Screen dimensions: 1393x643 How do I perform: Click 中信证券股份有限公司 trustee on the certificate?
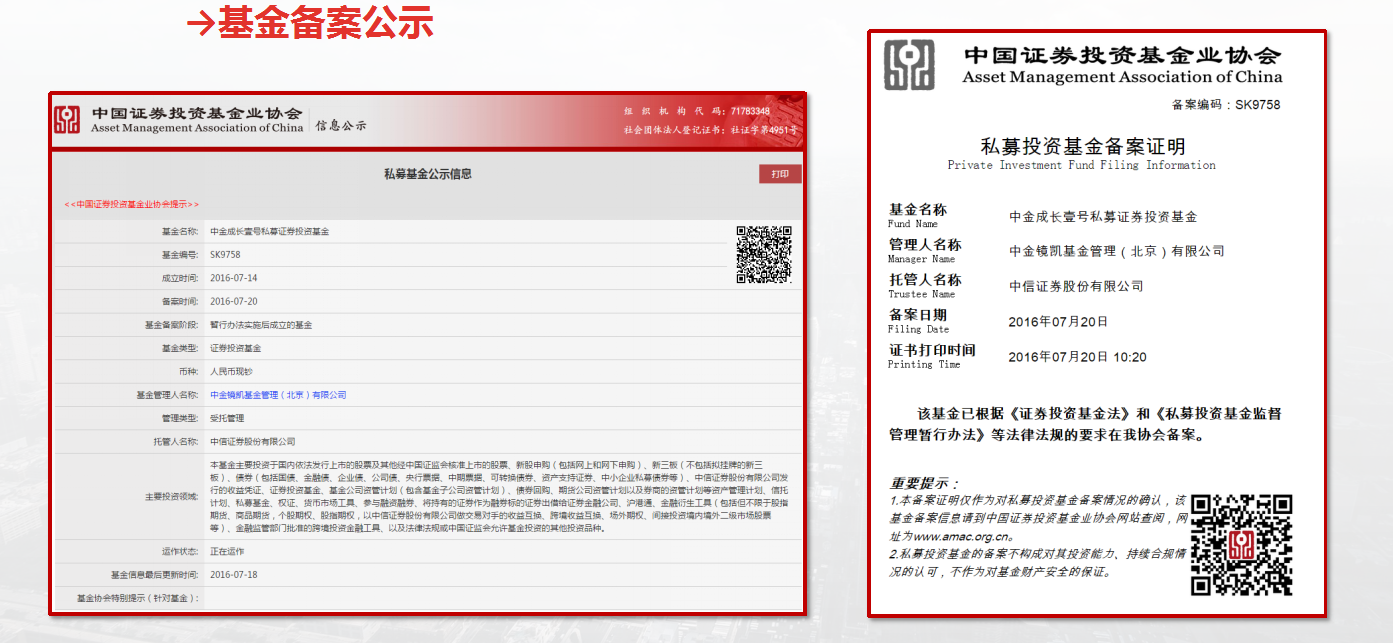tap(1076, 286)
